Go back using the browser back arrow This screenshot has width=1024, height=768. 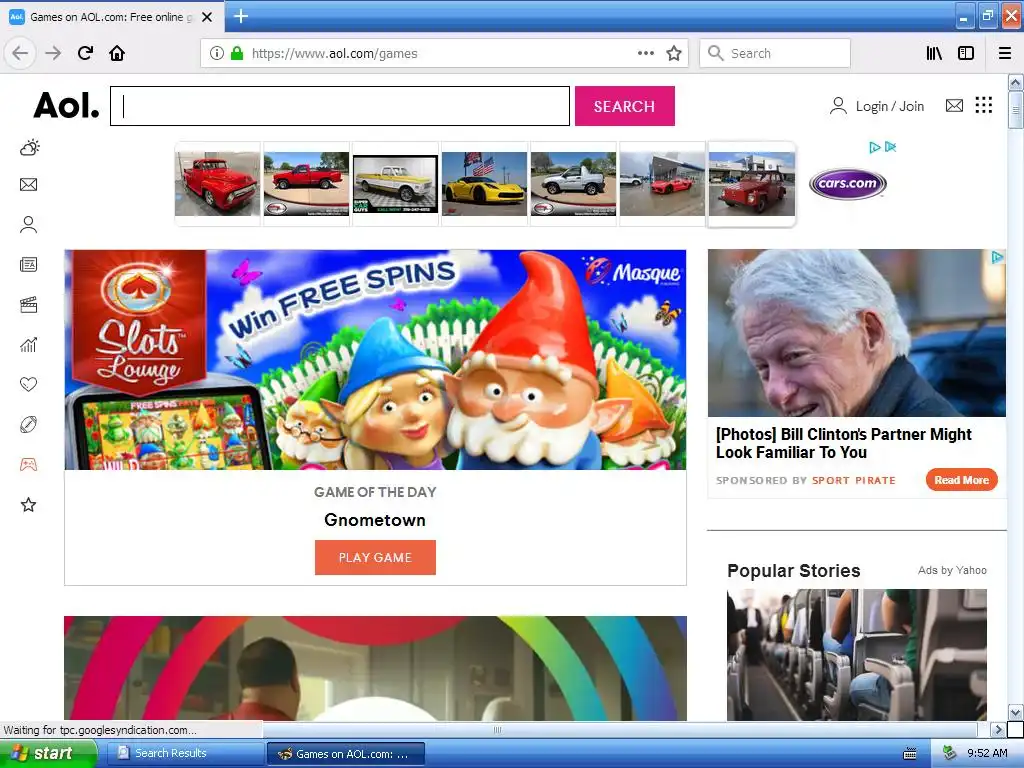20,53
